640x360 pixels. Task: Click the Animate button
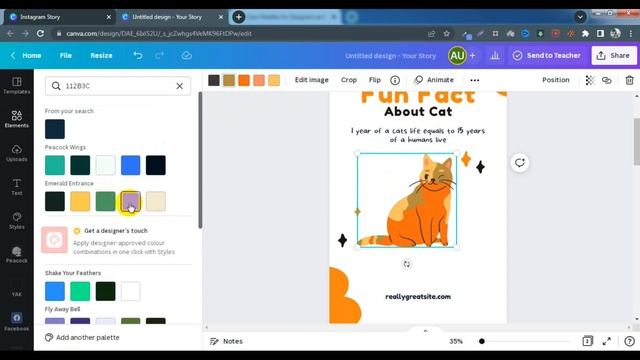[434, 80]
